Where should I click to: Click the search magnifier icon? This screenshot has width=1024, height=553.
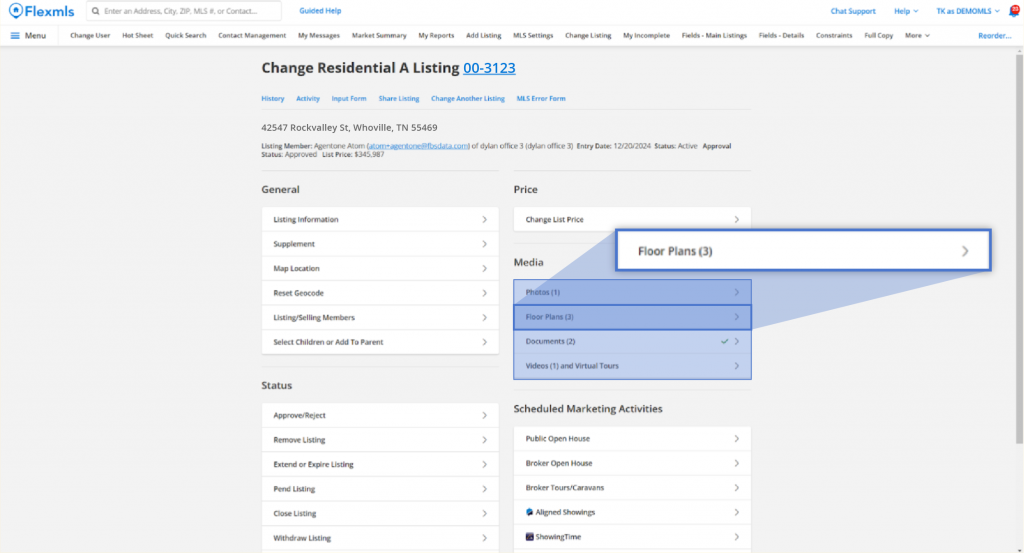(94, 11)
